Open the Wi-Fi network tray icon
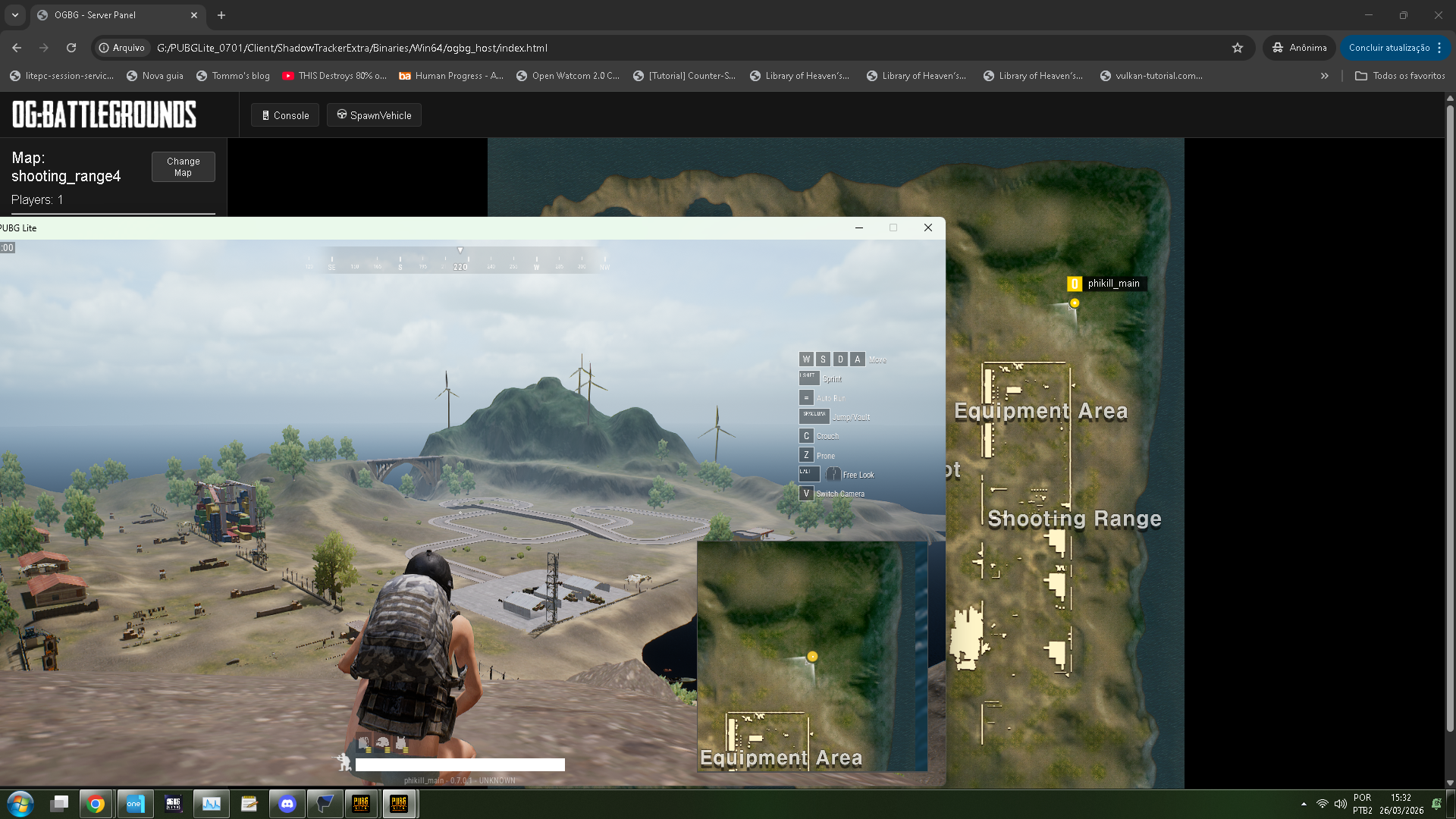Screen dimensions: 1456x819 coord(1322,804)
